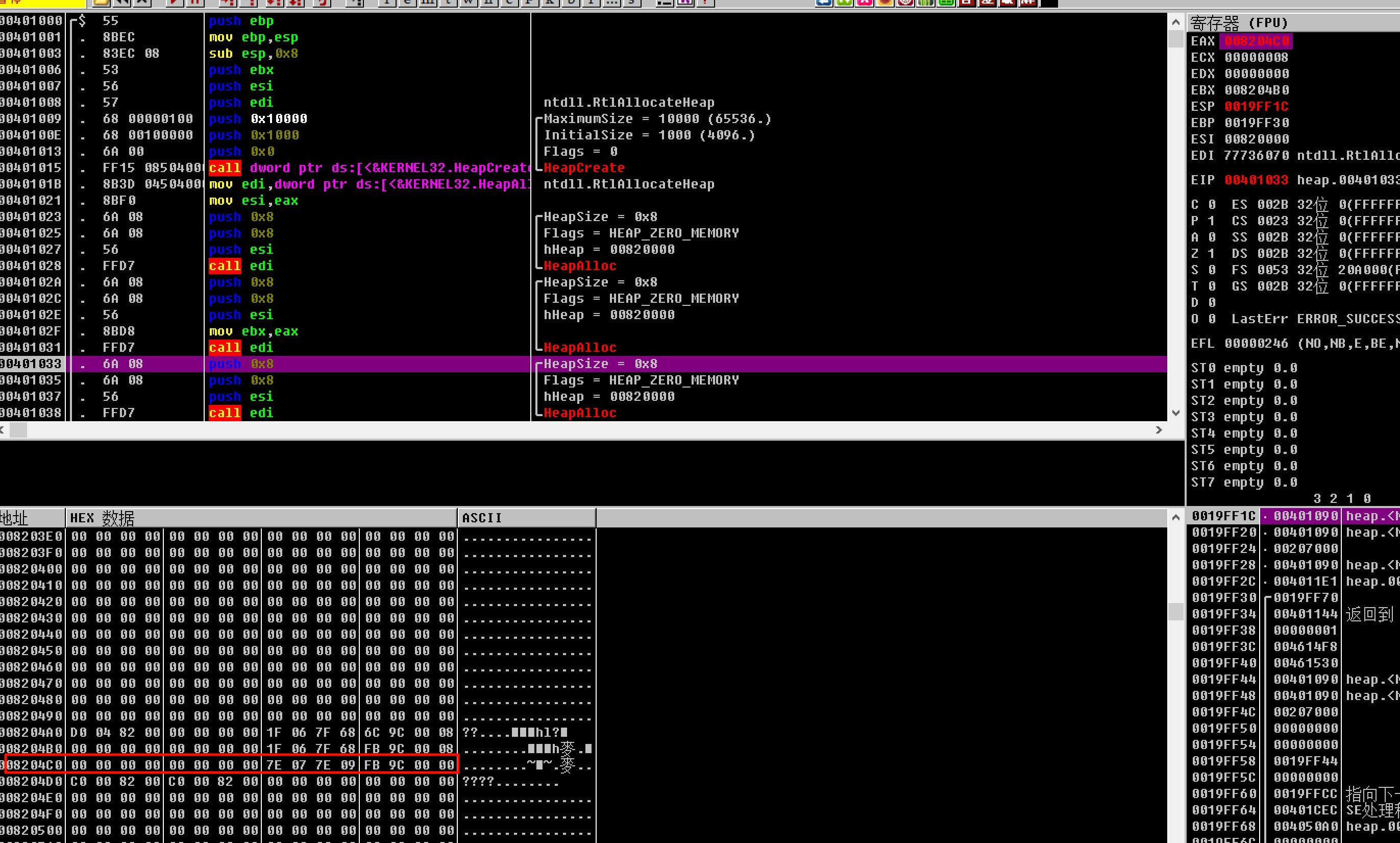Select mov esi,eax at 00401021
The height and width of the screenshot is (843, 1400).
pos(253,201)
